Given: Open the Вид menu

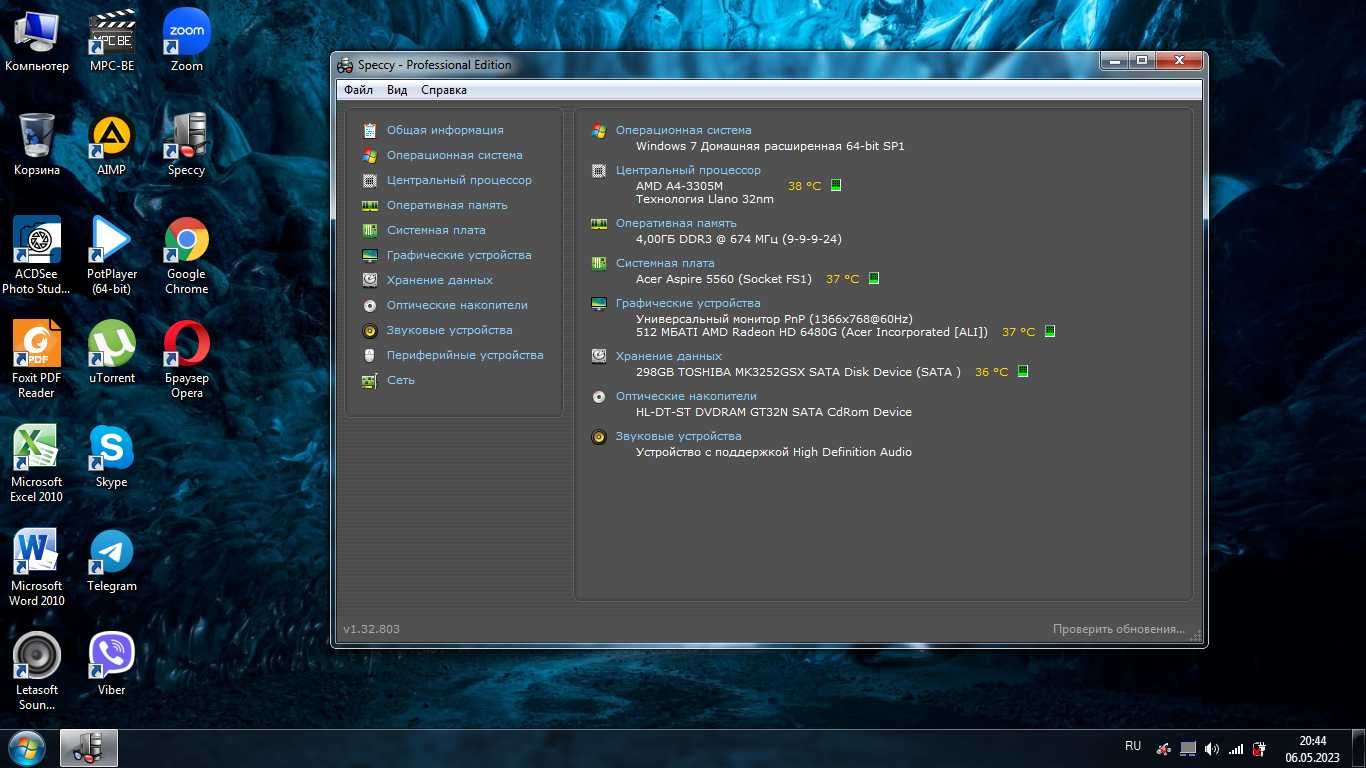Looking at the screenshot, I should coord(397,90).
